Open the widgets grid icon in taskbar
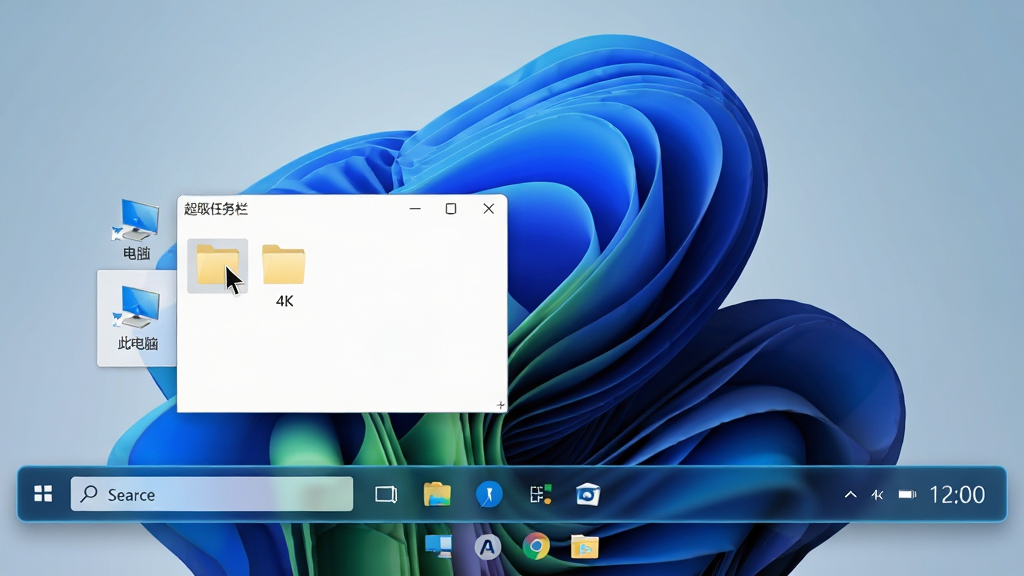 tap(541, 494)
